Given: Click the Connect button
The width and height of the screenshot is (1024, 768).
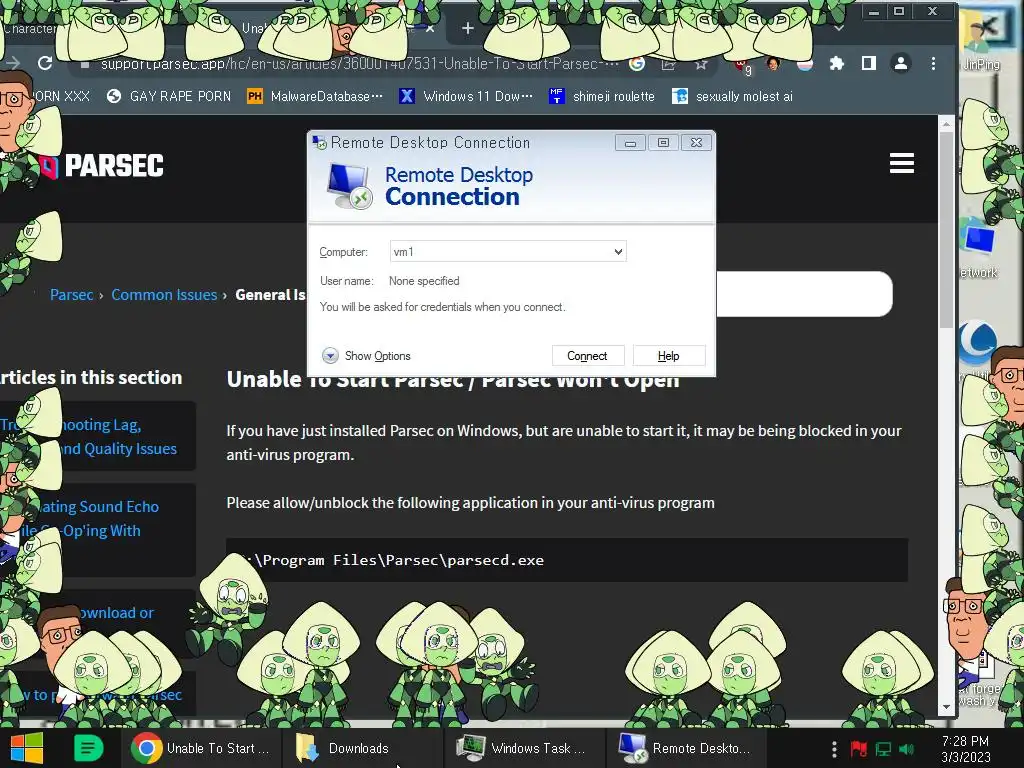Looking at the screenshot, I should coord(587,356).
